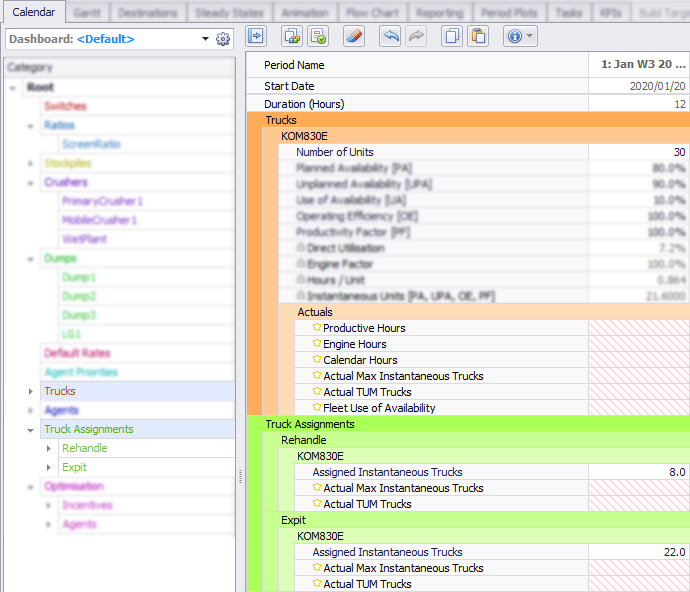Image resolution: width=690 pixels, height=592 pixels.
Task: Click the toolbar icon left of the eraser
Action: (x=318, y=36)
